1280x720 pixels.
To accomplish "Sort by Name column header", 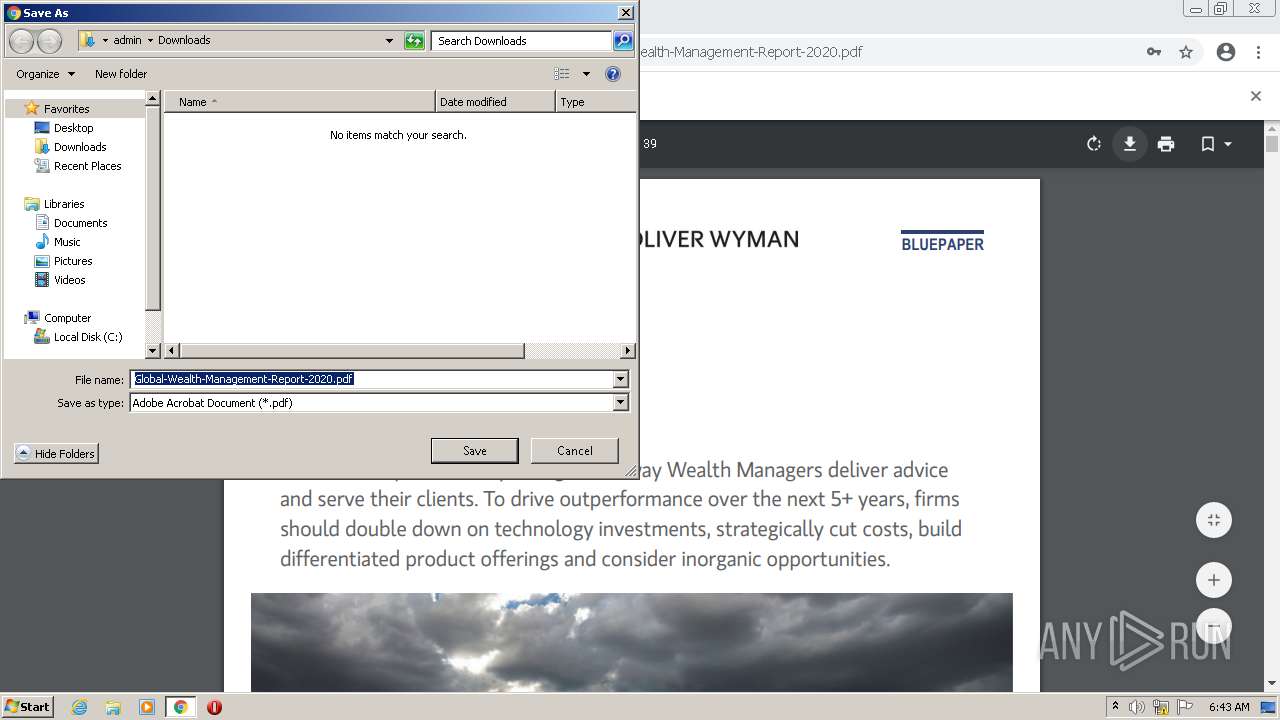I will point(300,102).
